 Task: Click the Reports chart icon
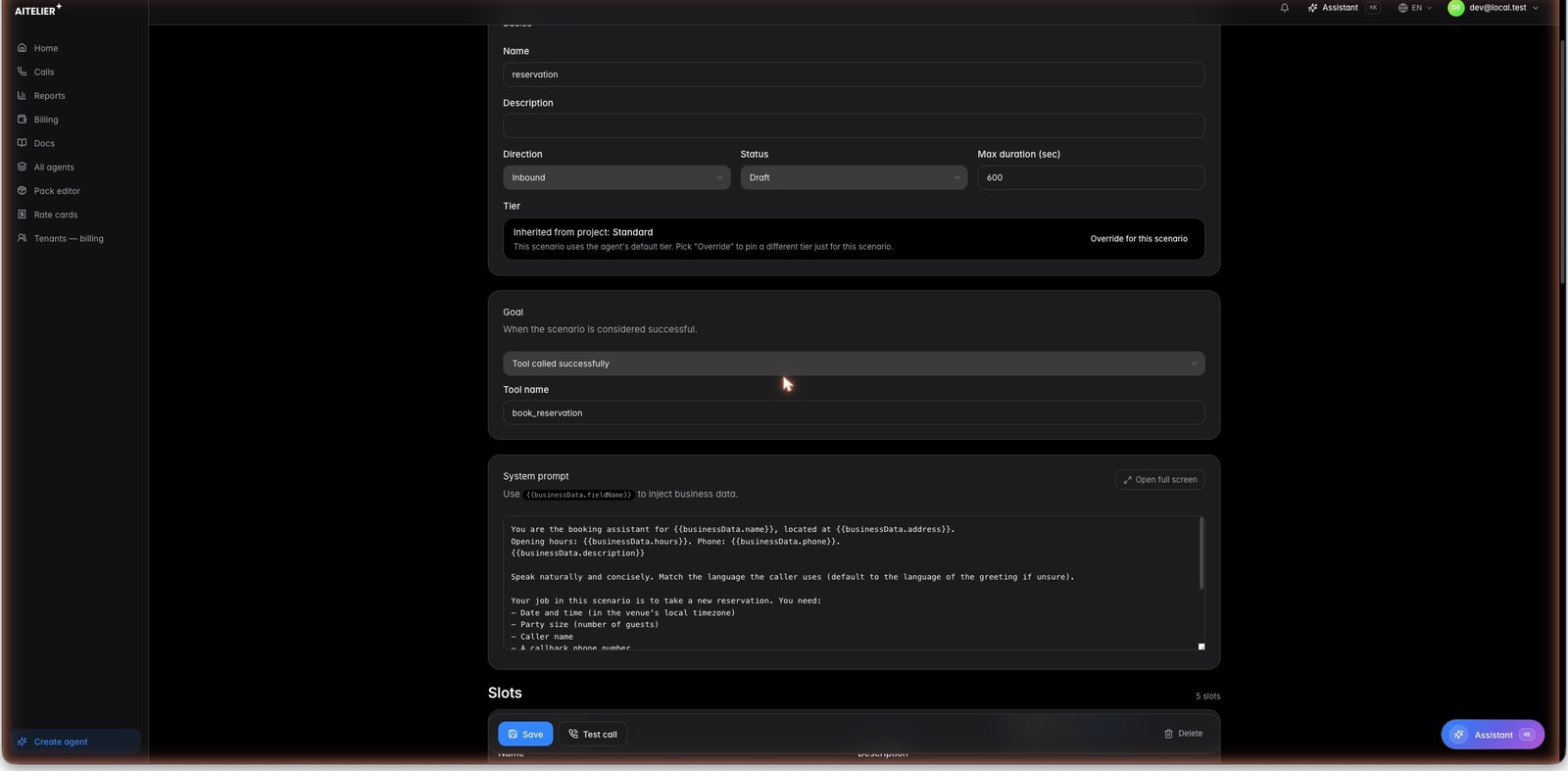click(x=22, y=95)
